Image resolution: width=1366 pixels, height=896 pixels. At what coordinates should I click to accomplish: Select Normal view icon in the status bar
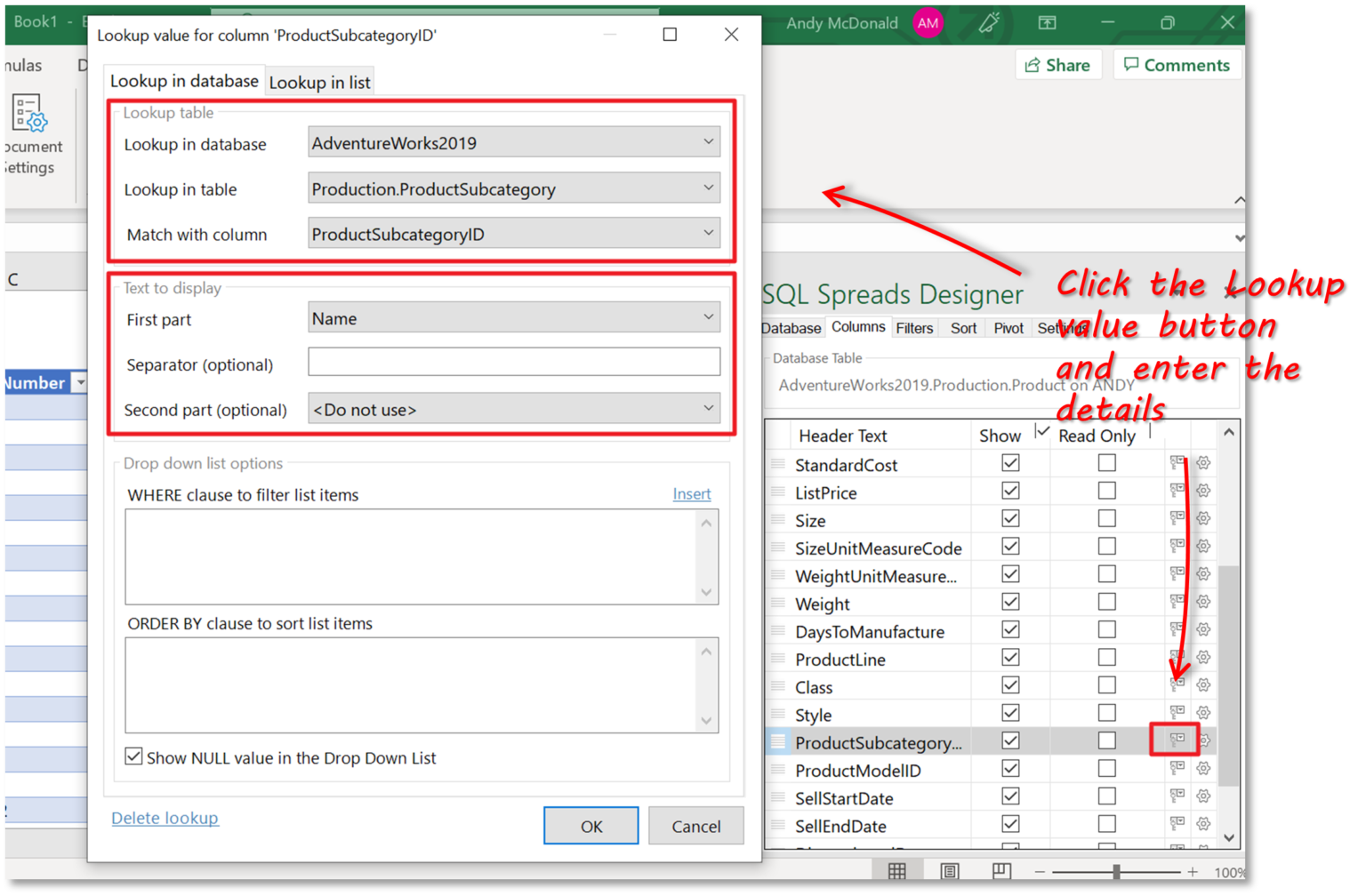tap(898, 869)
